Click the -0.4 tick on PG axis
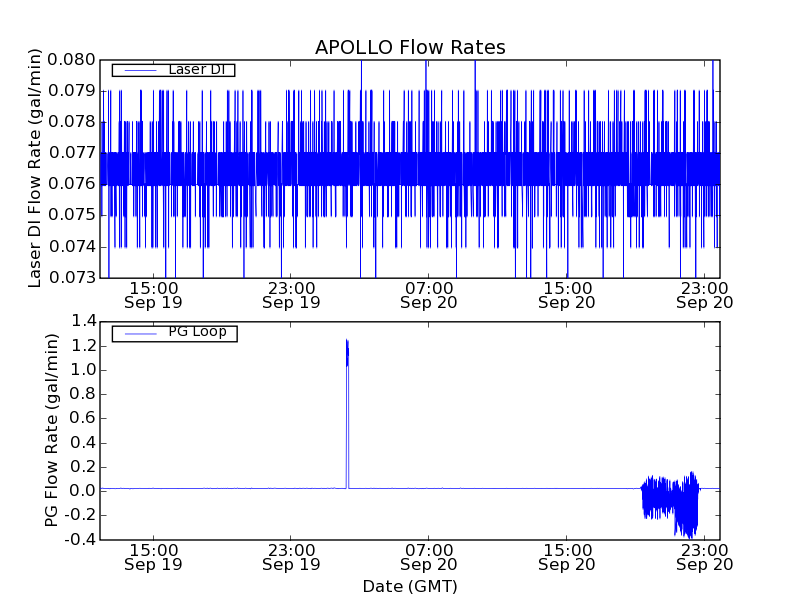 pos(82,539)
